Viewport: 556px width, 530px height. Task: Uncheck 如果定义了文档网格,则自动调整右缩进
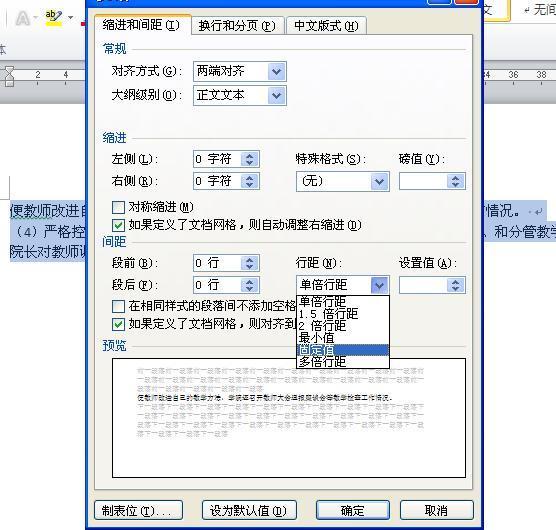point(118,225)
